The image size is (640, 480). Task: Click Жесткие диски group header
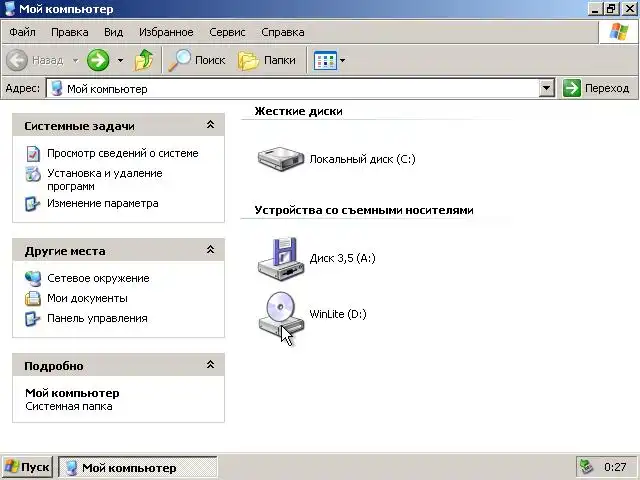[298, 111]
